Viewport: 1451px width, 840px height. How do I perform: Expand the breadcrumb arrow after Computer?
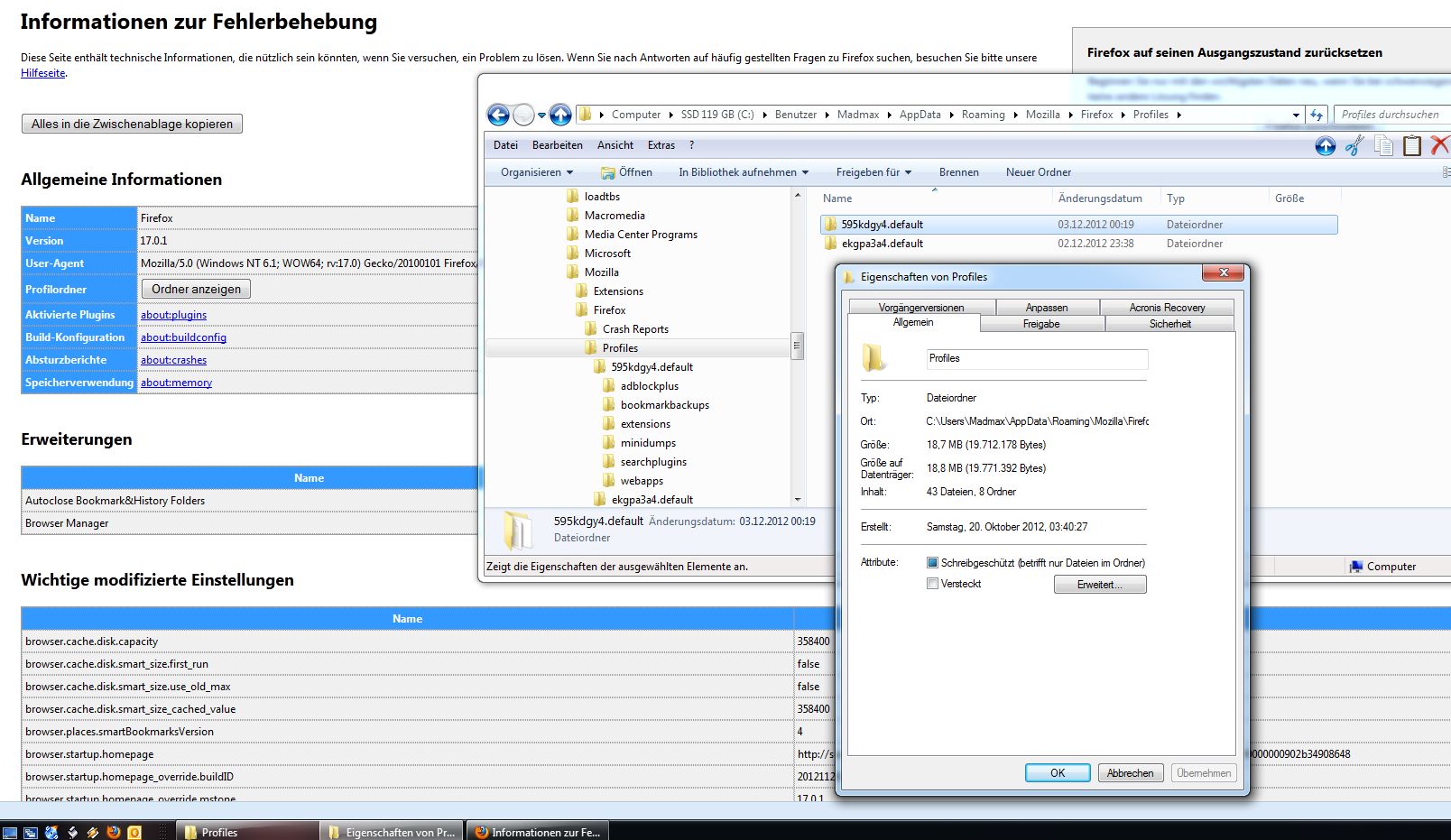click(x=671, y=115)
